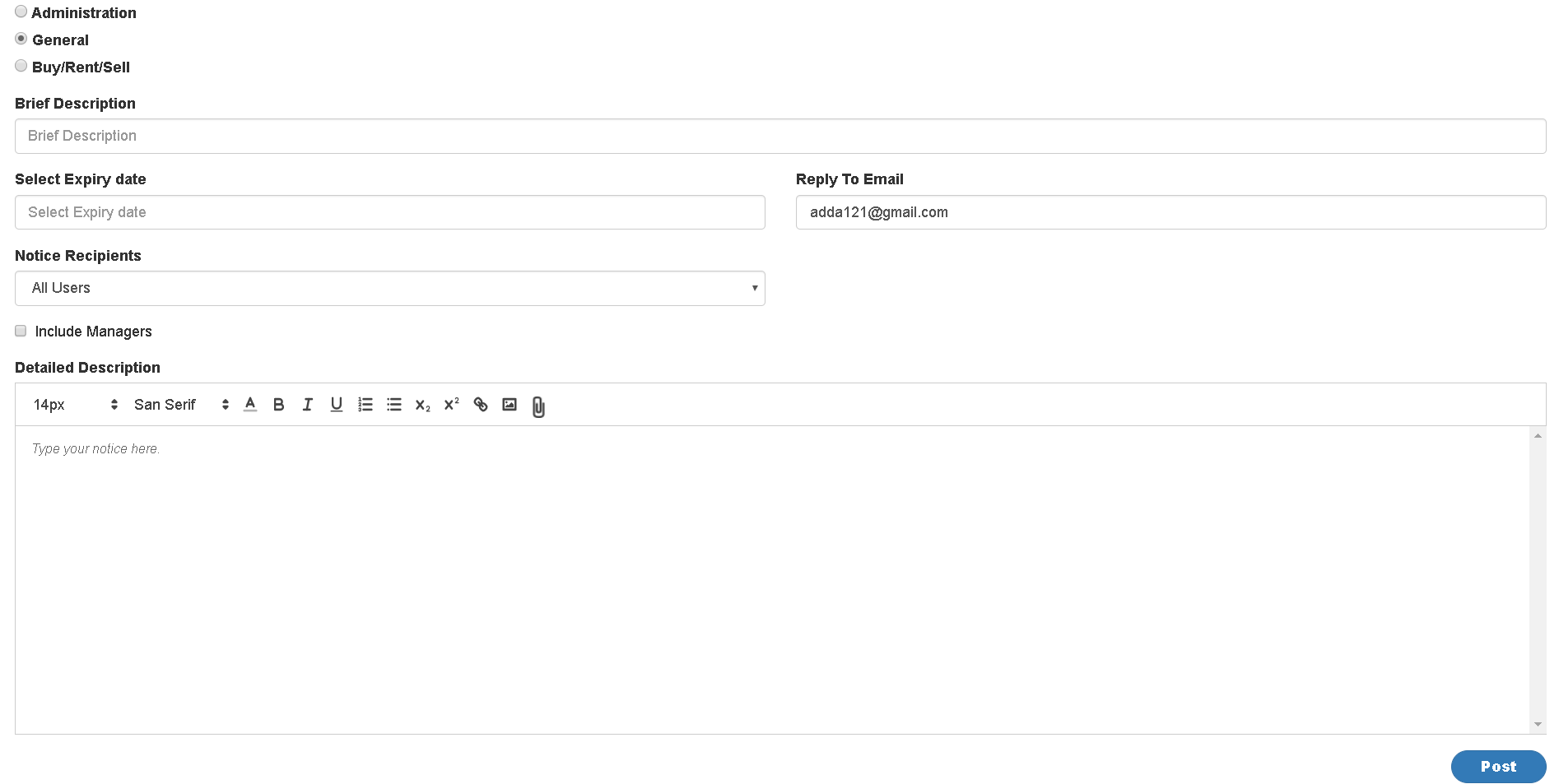Click the Detailed Description label

point(87,368)
